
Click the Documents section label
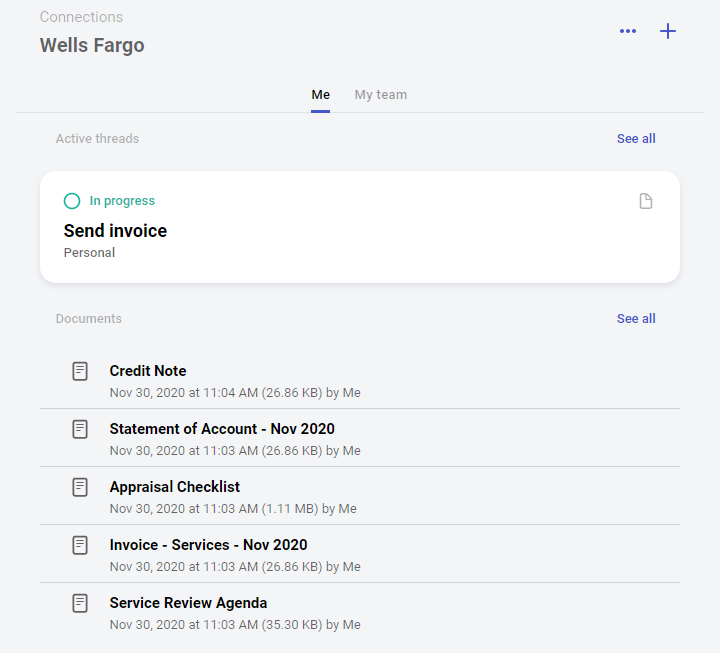point(89,319)
